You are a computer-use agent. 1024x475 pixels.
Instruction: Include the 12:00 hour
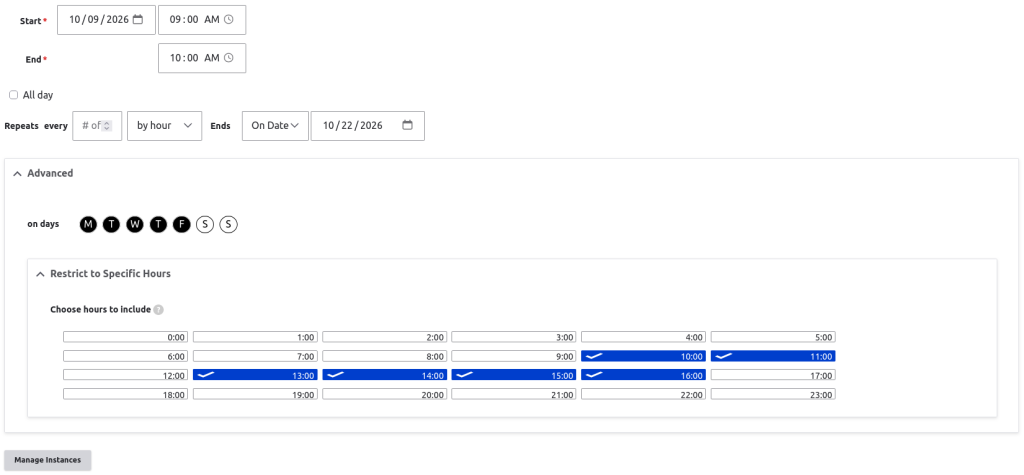[125, 375]
